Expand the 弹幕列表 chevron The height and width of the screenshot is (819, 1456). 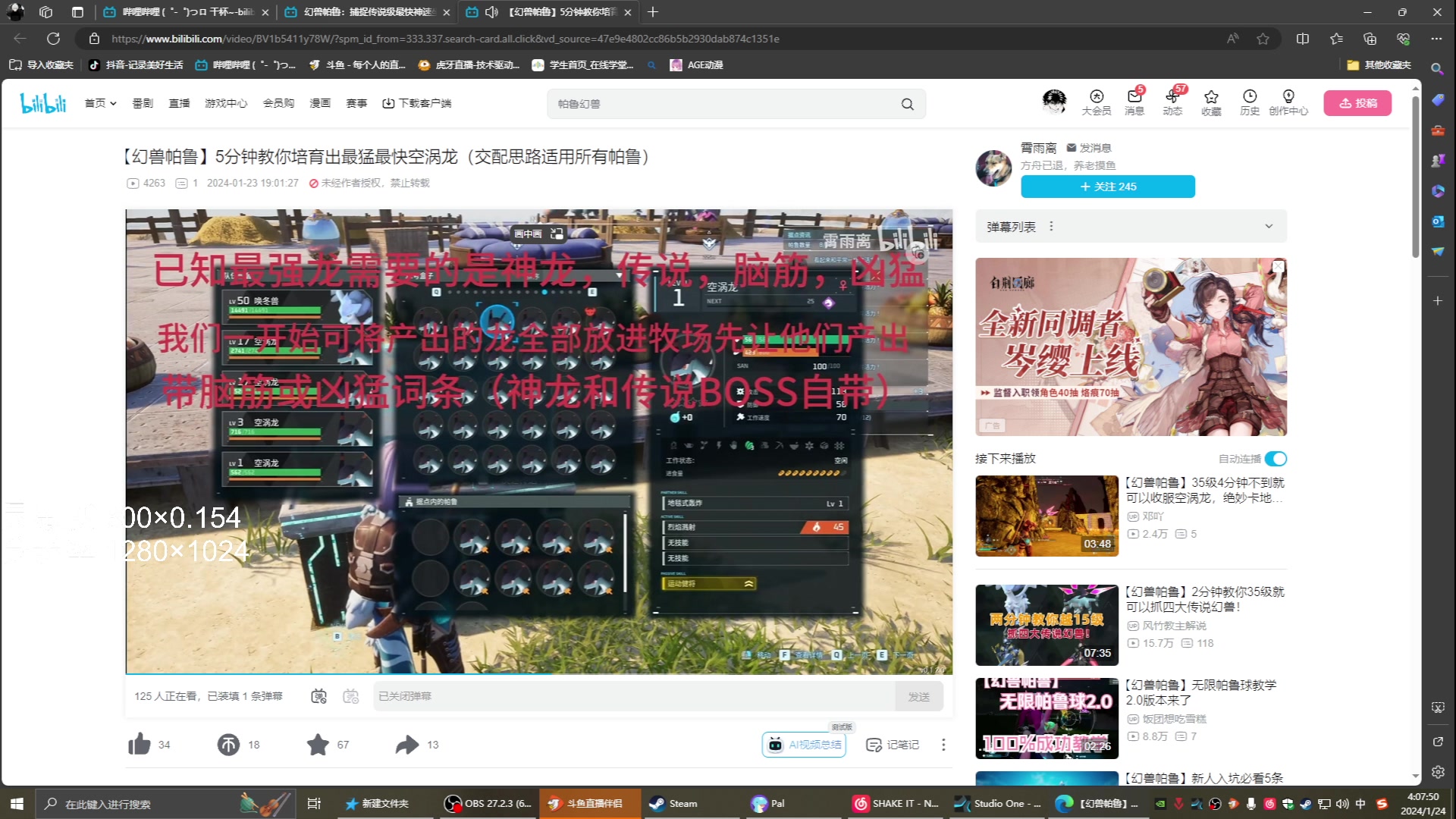tap(1269, 226)
